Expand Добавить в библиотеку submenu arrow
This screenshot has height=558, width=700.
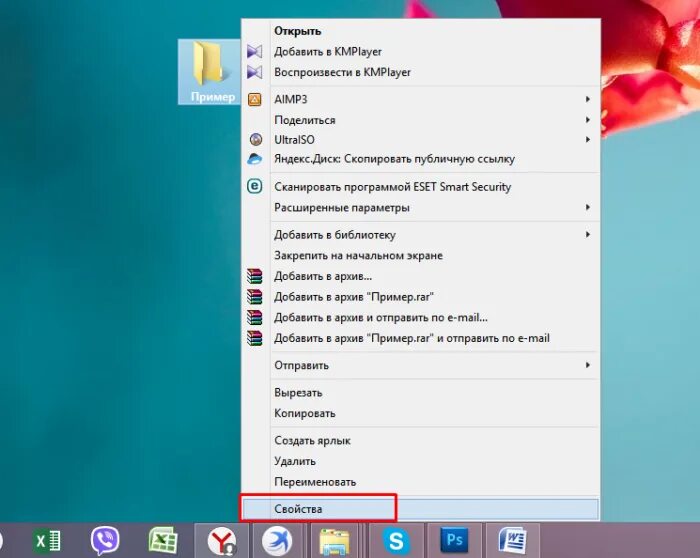point(588,234)
